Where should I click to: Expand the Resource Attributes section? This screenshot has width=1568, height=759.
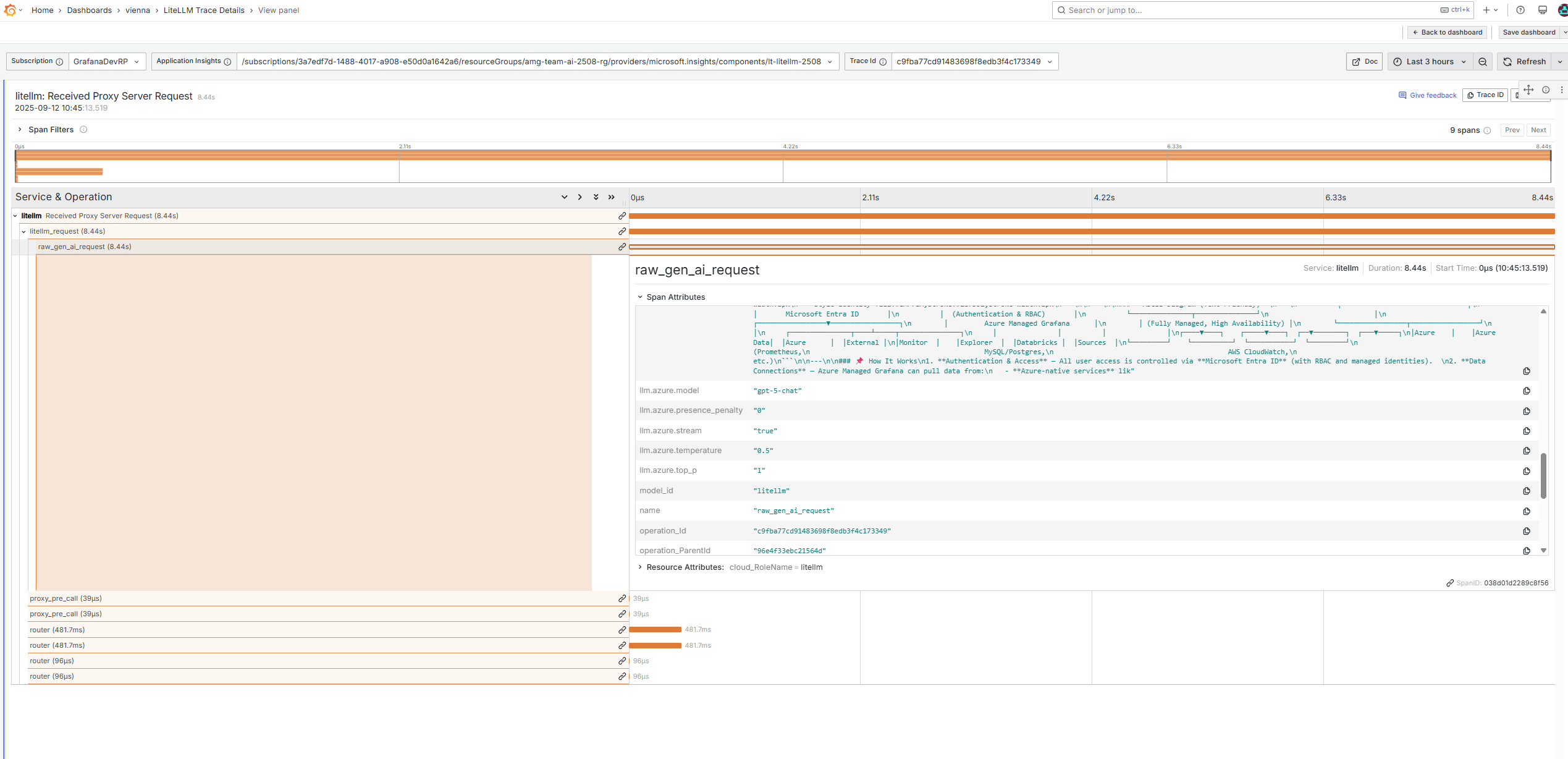click(640, 567)
